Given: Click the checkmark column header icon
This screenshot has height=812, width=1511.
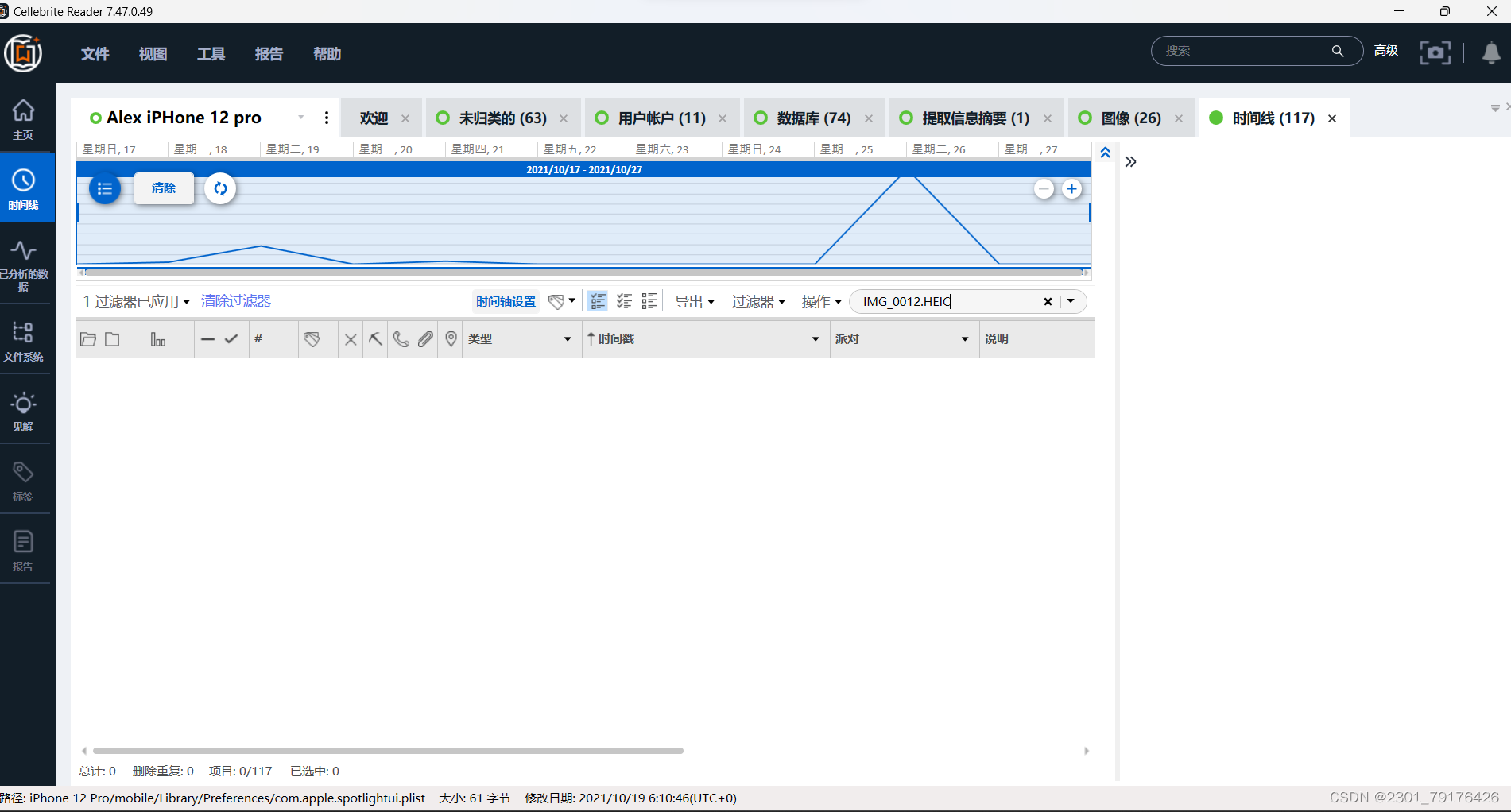Looking at the screenshot, I should tap(231, 339).
